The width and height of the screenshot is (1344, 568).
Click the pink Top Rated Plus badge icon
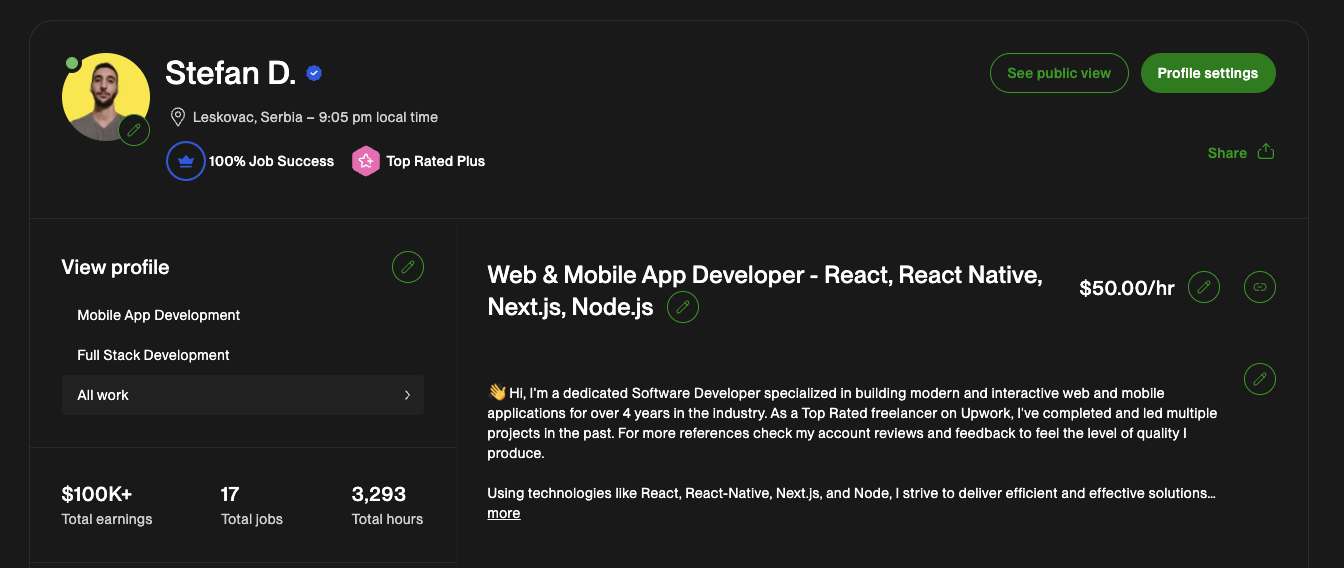point(366,161)
